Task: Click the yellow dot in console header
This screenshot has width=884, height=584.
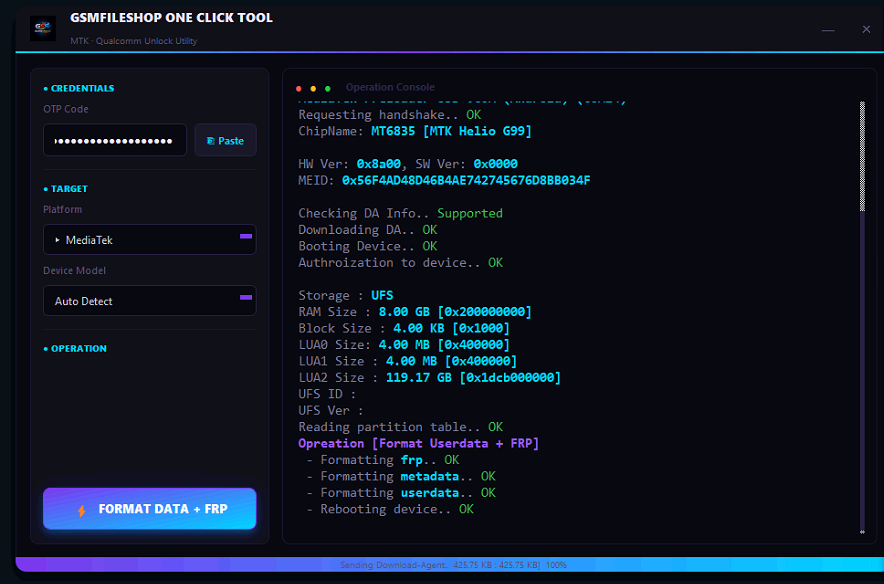Action: point(313,89)
